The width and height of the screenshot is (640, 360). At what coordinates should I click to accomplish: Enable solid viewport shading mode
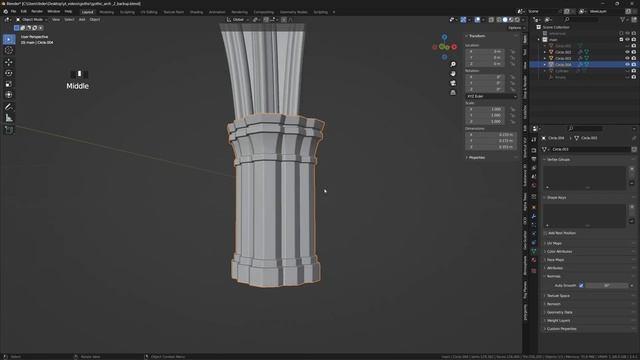click(x=505, y=20)
